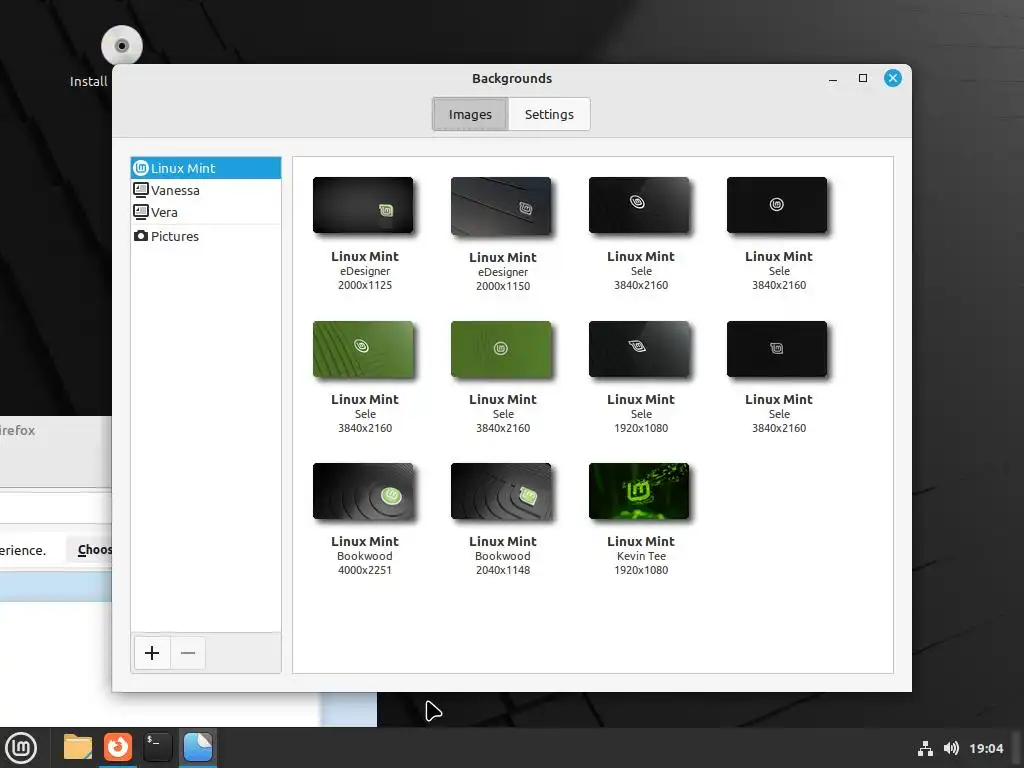The image size is (1024, 768).
Task: Switch to the Images tab
Action: pos(470,114)
